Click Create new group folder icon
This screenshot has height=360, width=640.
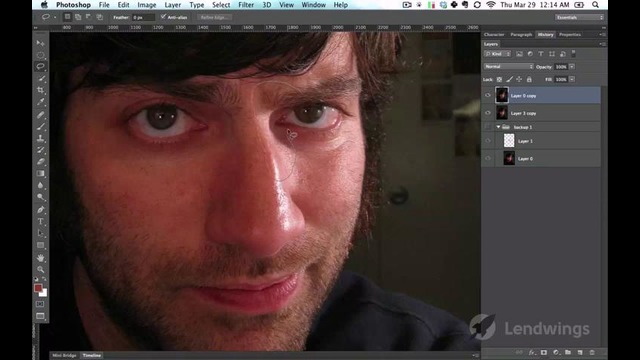[x=568, y=352]
